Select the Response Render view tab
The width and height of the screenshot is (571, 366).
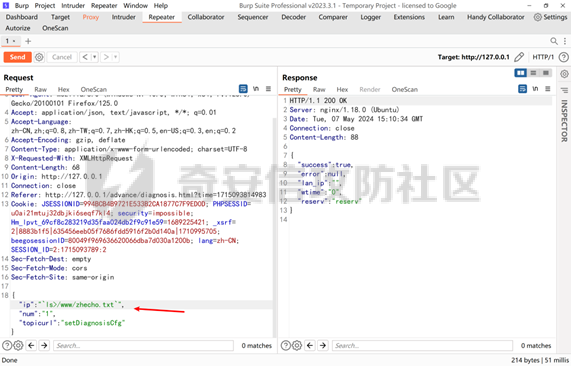[370, 90]
